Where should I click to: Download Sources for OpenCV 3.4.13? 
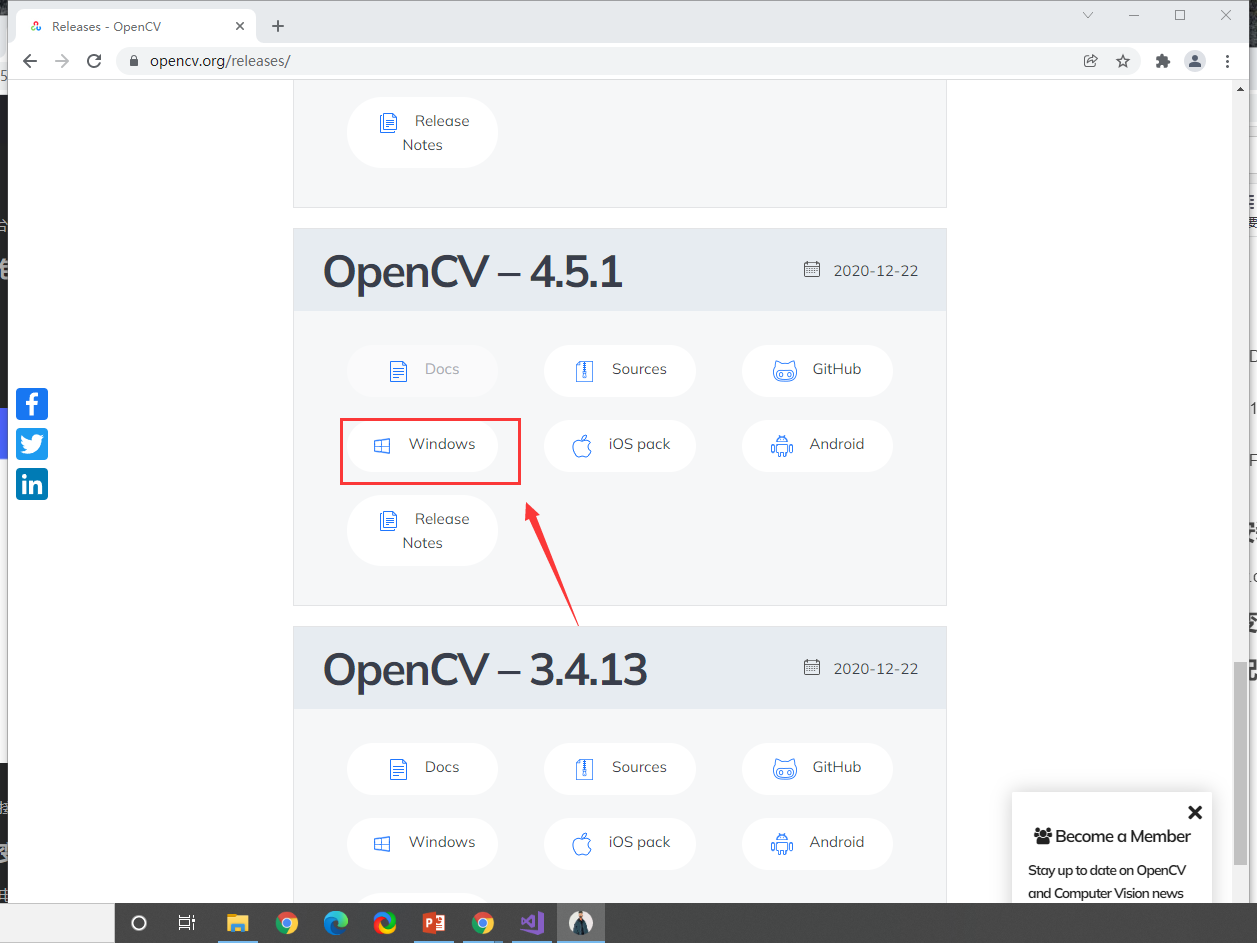click(x=619, y=768)
